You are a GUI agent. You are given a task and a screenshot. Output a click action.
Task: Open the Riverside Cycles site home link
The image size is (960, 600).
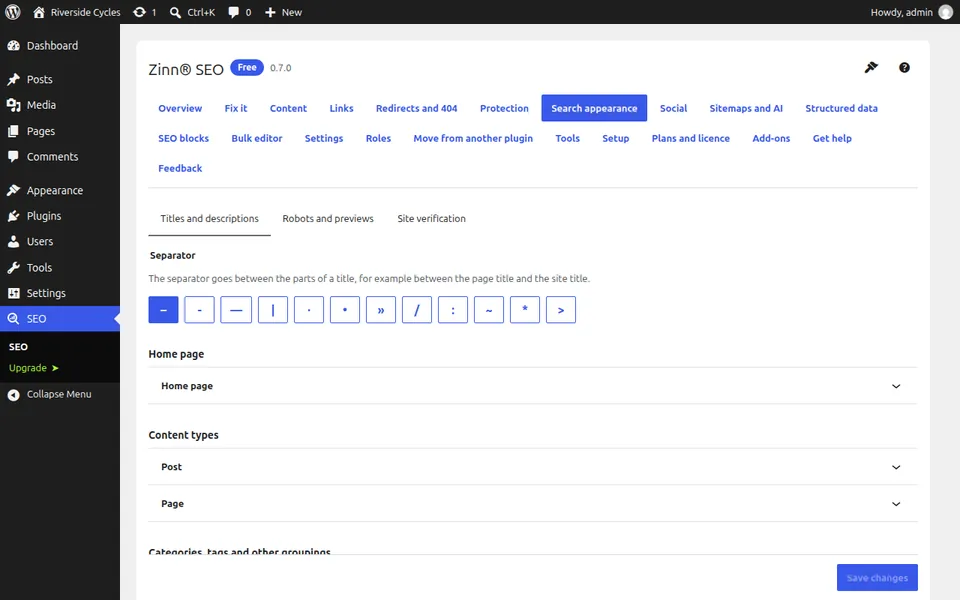pyautogui.click(x=77, y=12)
